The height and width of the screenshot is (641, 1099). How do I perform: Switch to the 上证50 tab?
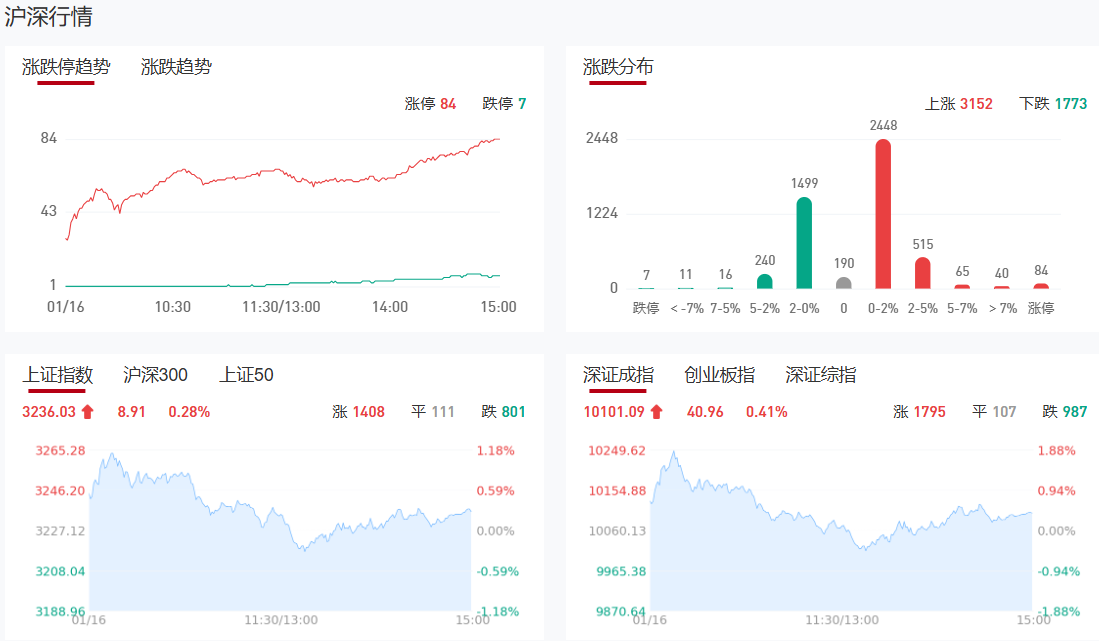pos(246,375)
